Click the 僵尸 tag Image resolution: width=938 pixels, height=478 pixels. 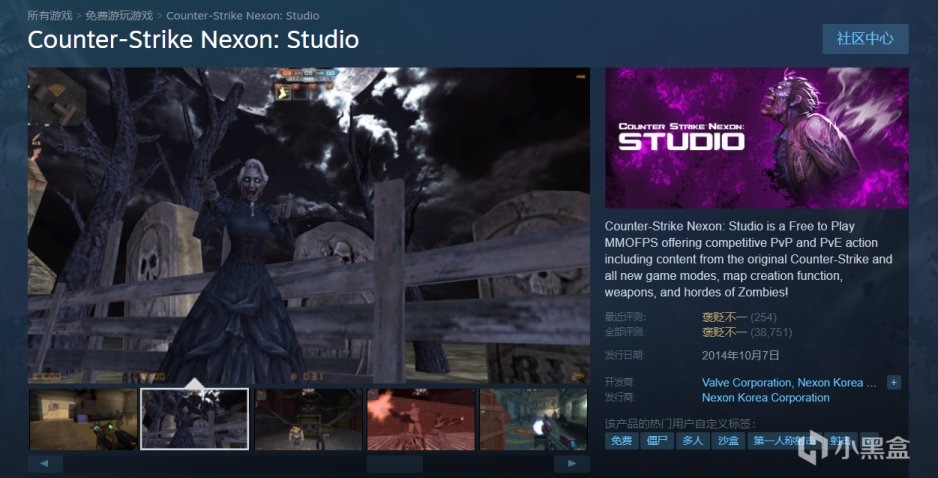tap(657, 442)
